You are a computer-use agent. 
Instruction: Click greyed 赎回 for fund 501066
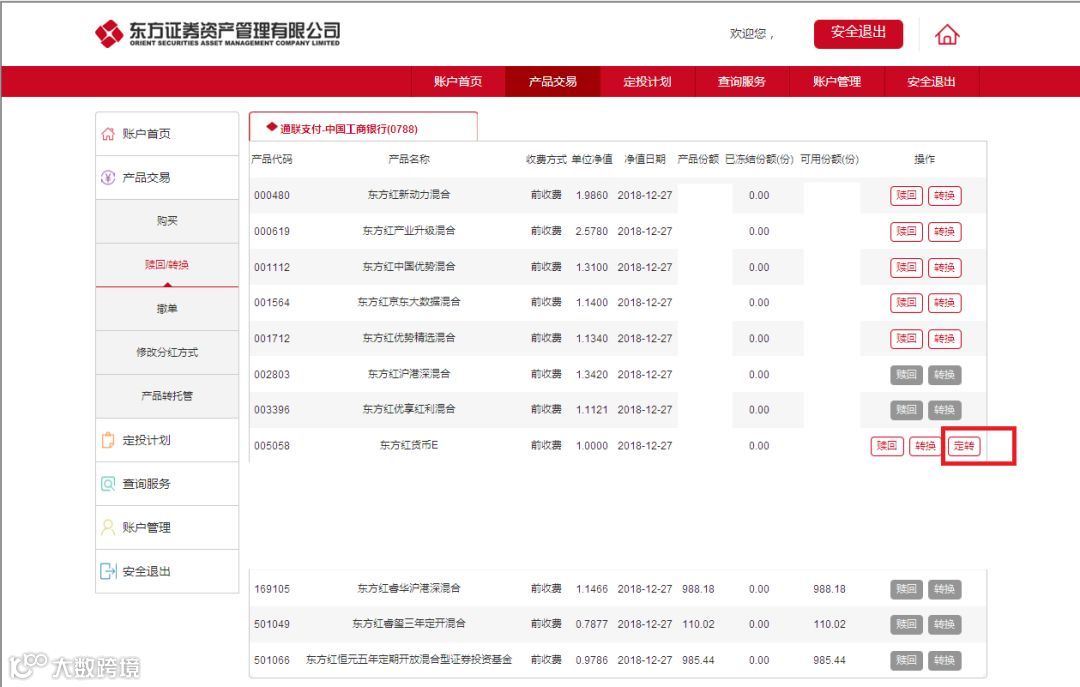coord(906,660)
